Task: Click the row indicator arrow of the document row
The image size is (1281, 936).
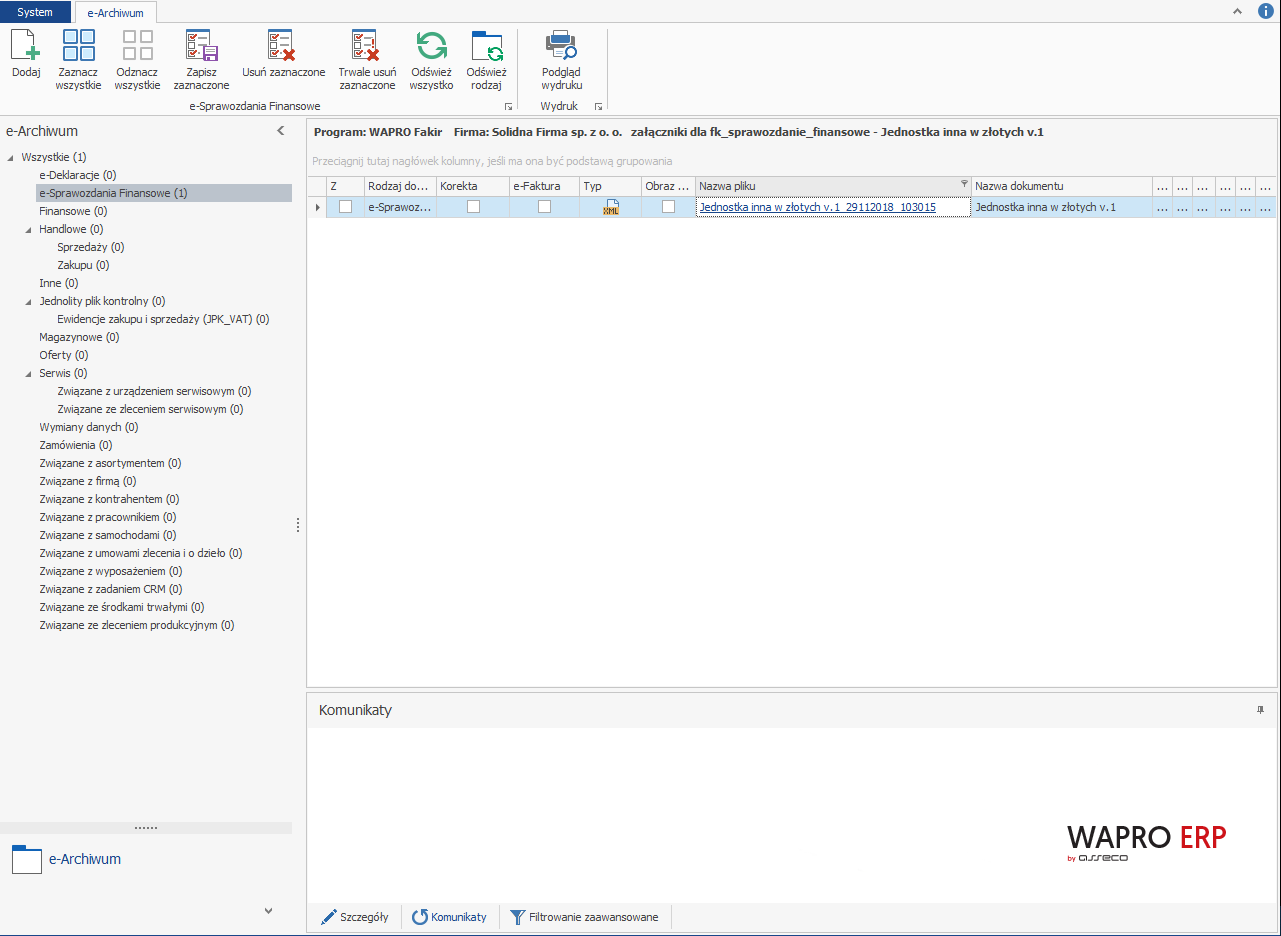Action: pos(318,207)
